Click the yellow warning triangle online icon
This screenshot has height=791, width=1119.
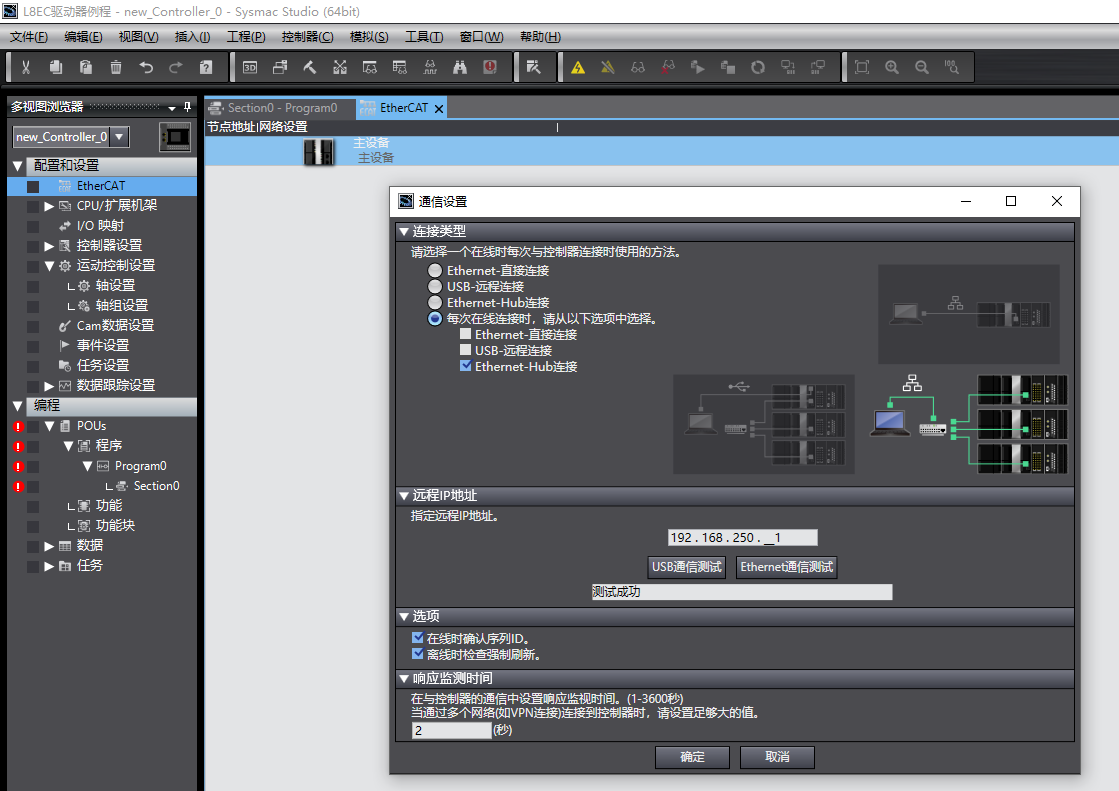578,67
